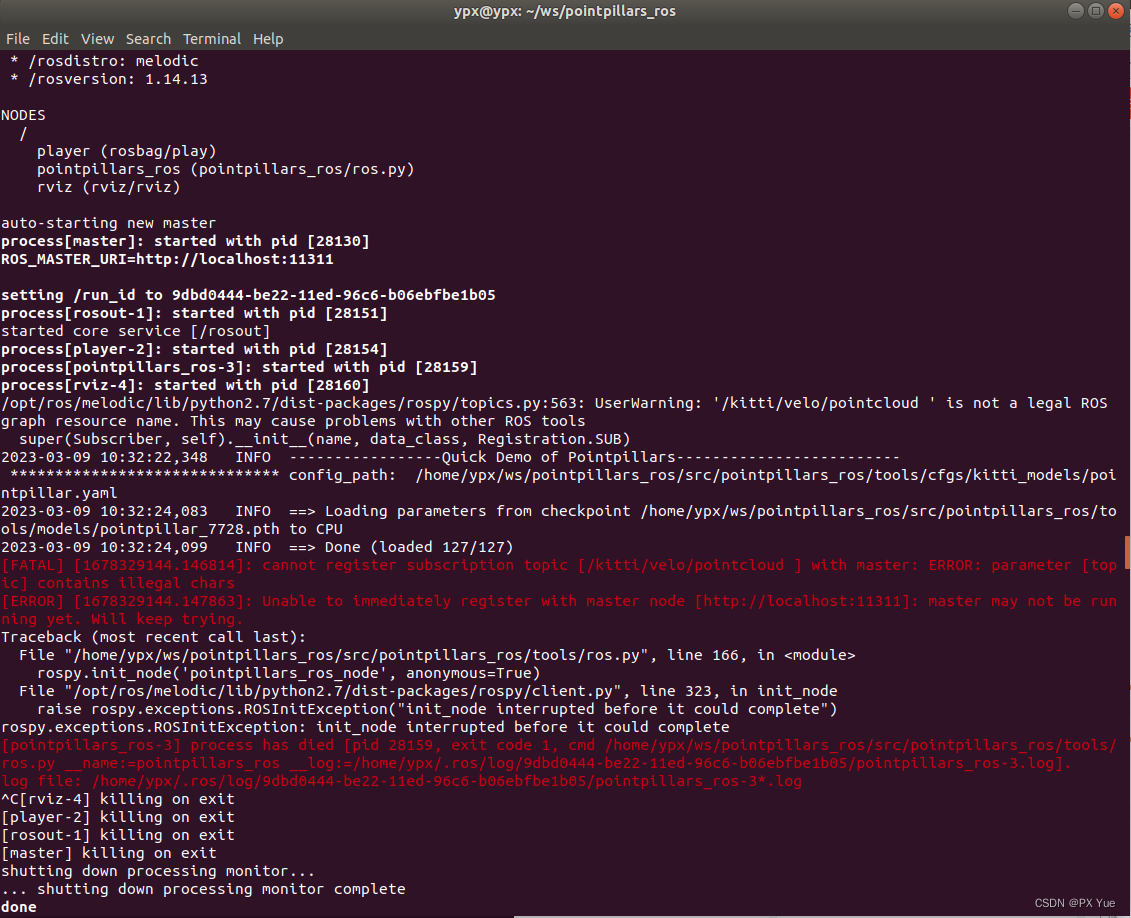This screenshot has height=918, width=1131.
Task: Open the View menu
Action: (x=97, y=39)
